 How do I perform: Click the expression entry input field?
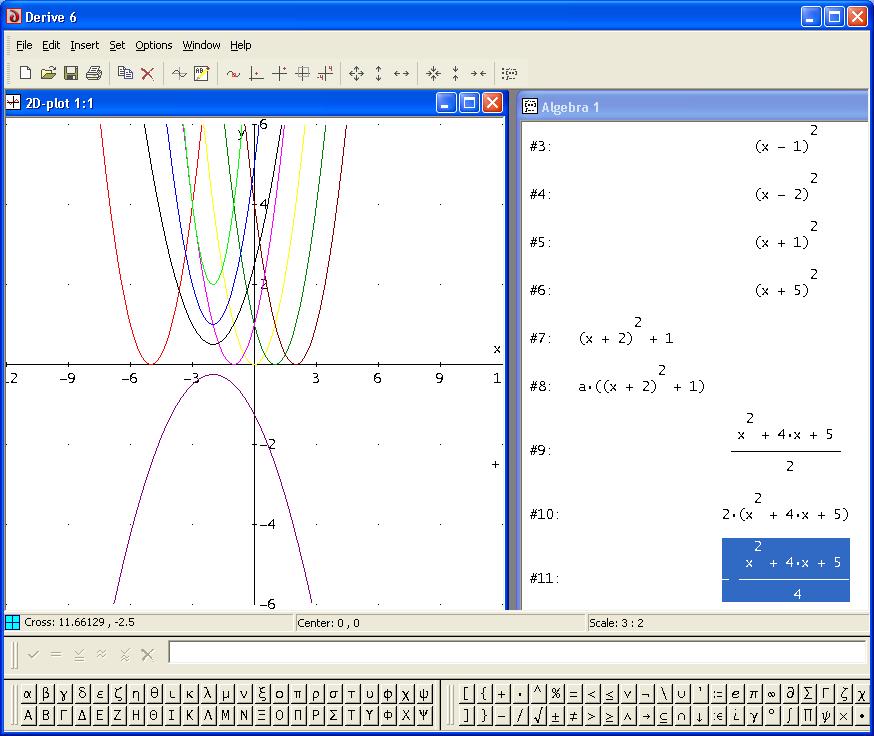tap(516, 654)
